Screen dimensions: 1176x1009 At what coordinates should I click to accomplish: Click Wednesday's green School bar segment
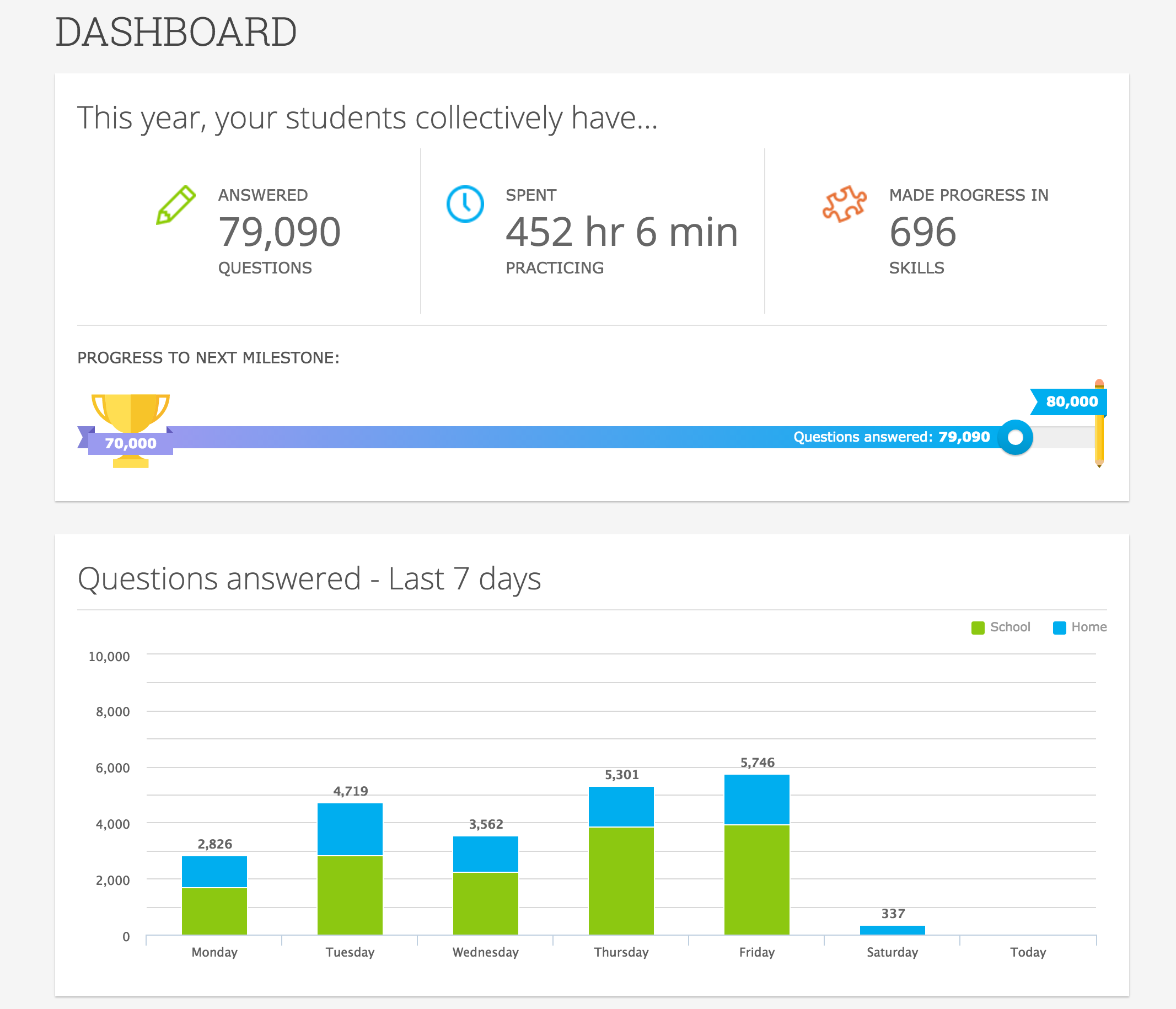coord(485,903)
